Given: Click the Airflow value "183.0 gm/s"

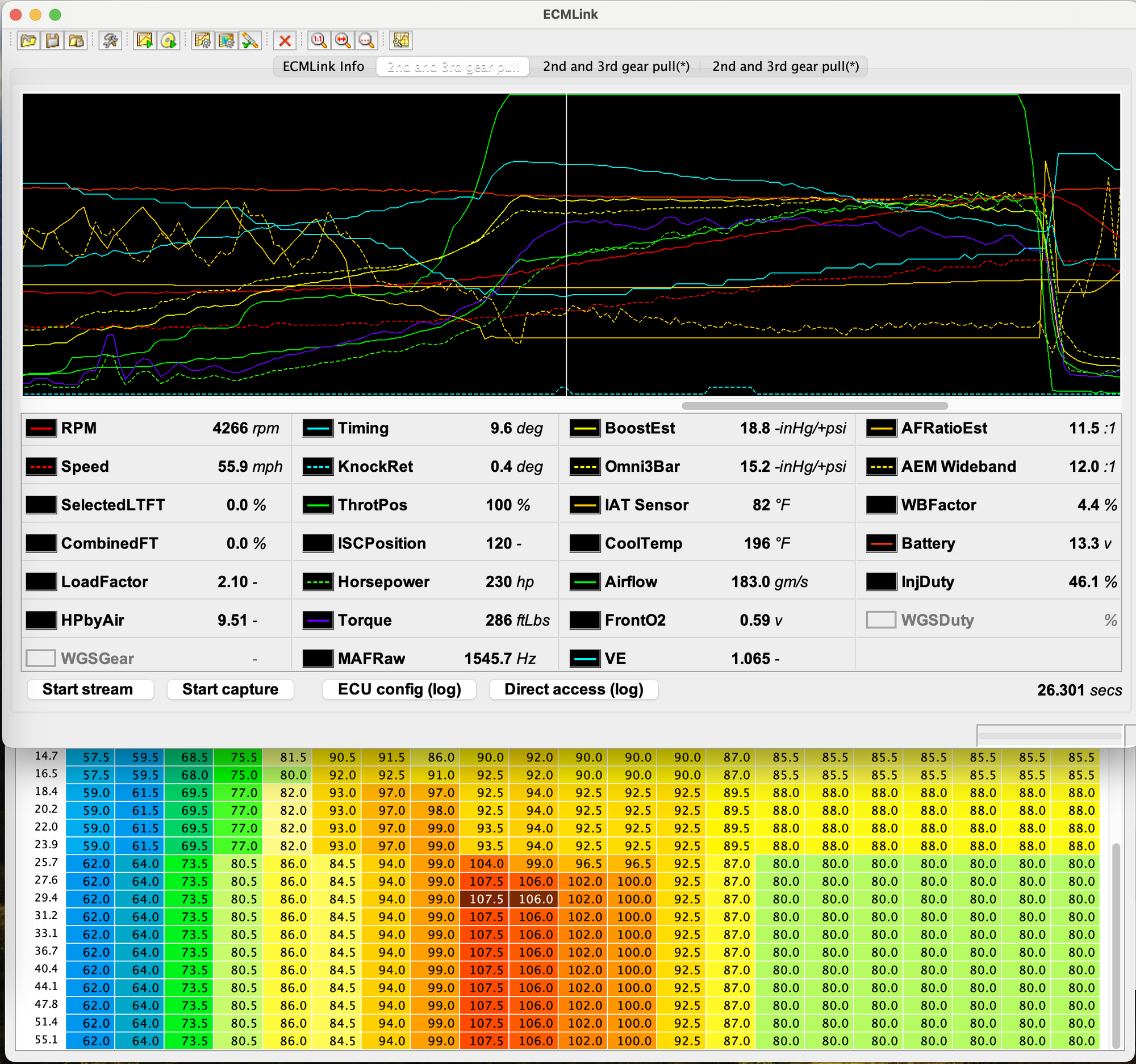Looking at the screenshot, I should coord(770,582).
